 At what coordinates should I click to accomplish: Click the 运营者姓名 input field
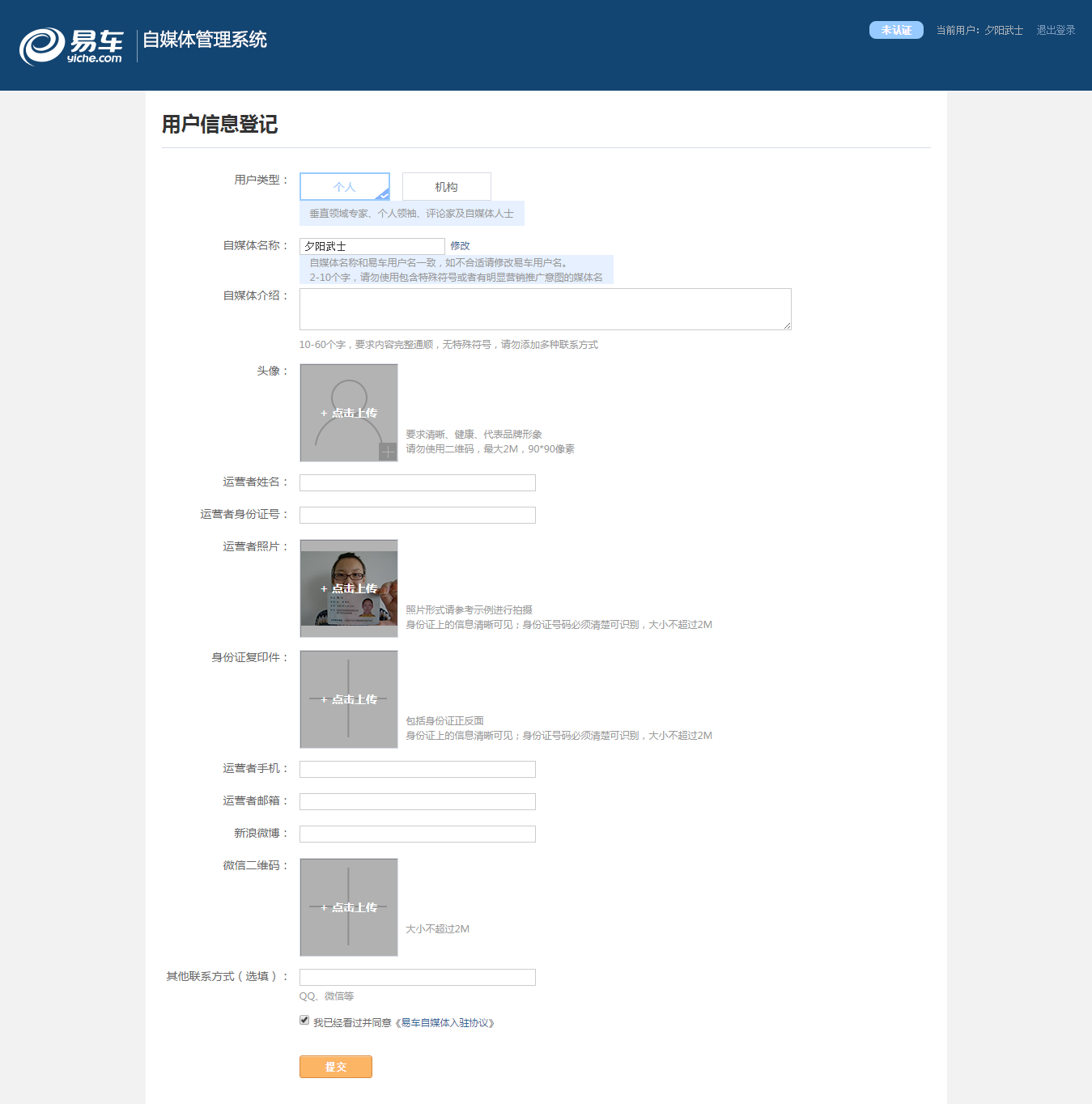coord(417,483)
